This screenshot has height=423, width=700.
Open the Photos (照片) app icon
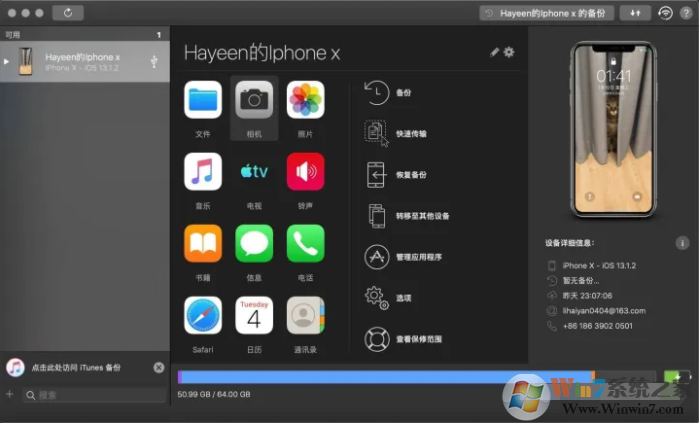[305, 100]
